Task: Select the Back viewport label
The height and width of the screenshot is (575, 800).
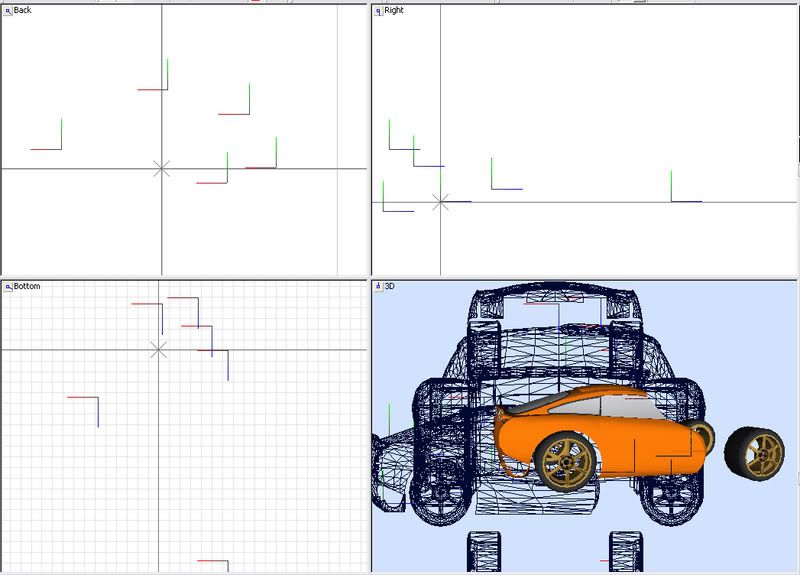Action: click(x=22, y=11)
